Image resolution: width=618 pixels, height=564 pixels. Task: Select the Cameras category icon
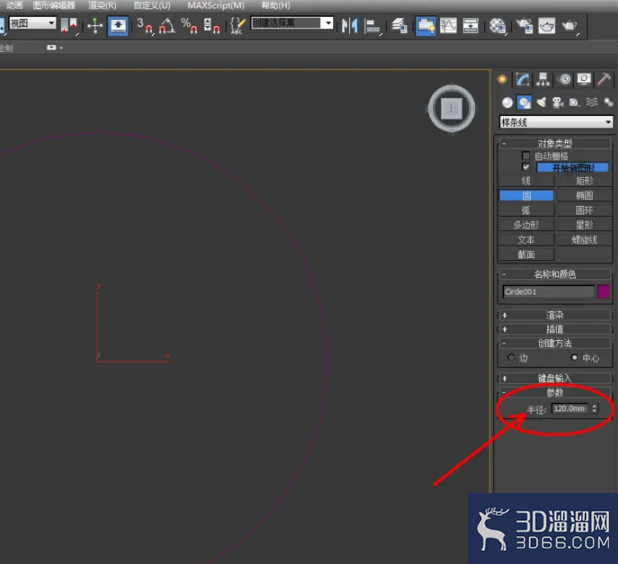click(x=558, y=102)
